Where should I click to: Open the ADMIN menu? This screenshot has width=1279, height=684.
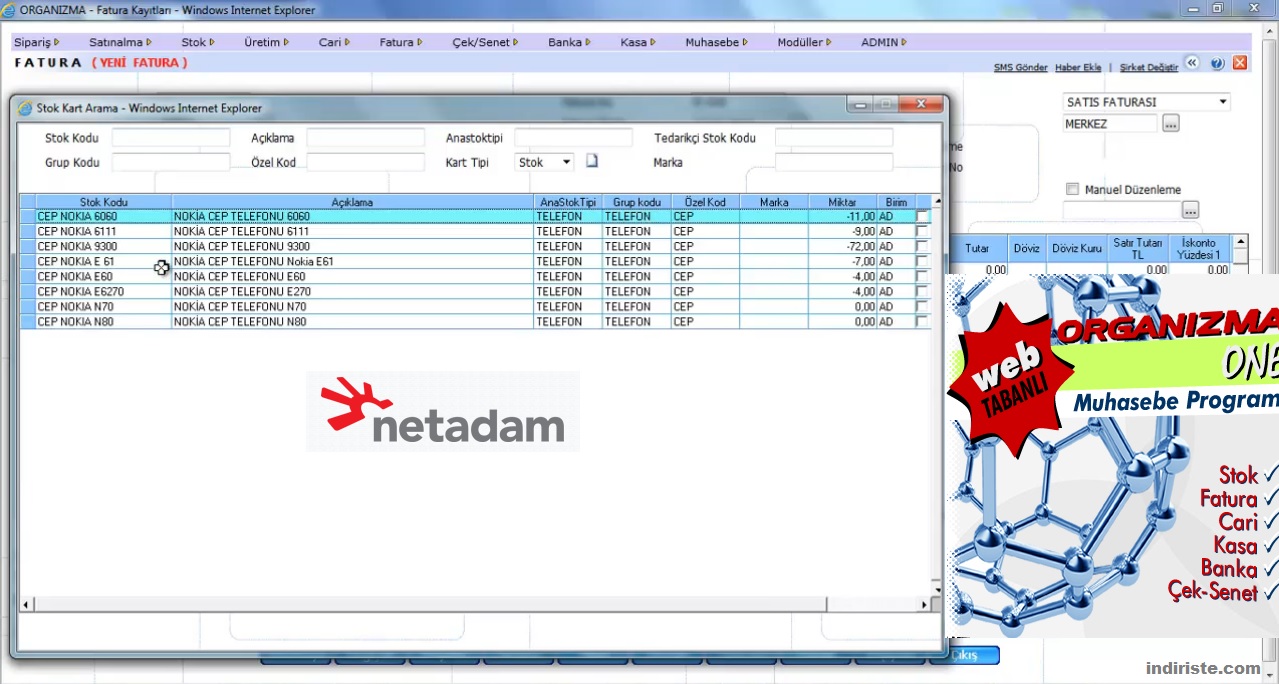pyautogui.click(x=884, y=42)
